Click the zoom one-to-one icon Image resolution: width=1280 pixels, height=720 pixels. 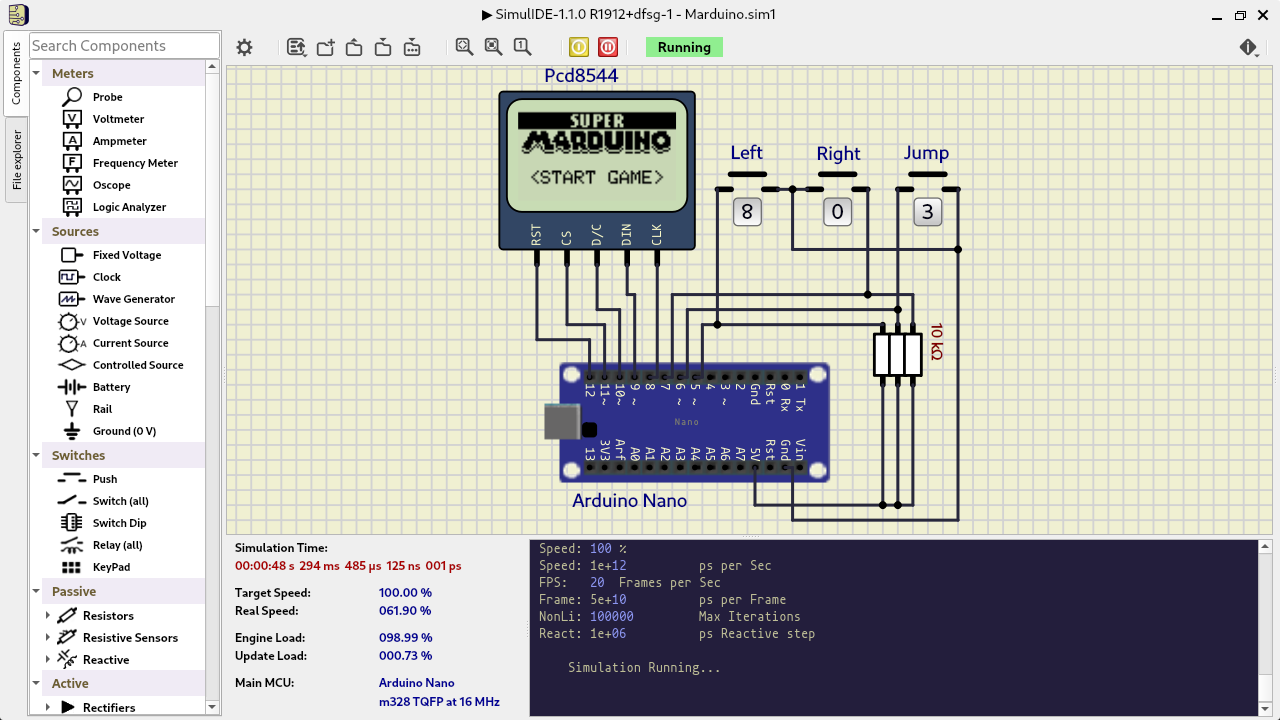[522, 46]
